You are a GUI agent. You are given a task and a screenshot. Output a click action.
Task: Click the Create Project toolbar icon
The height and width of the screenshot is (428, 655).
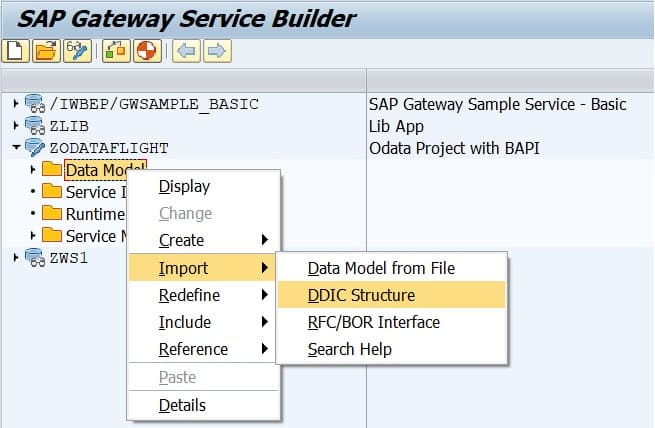pos(14,50)
